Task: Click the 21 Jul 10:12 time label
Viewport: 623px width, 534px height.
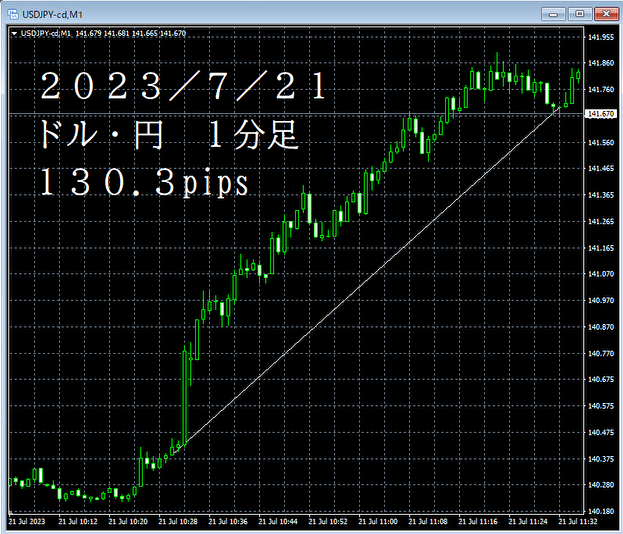Action: click(x=78, y=521)
